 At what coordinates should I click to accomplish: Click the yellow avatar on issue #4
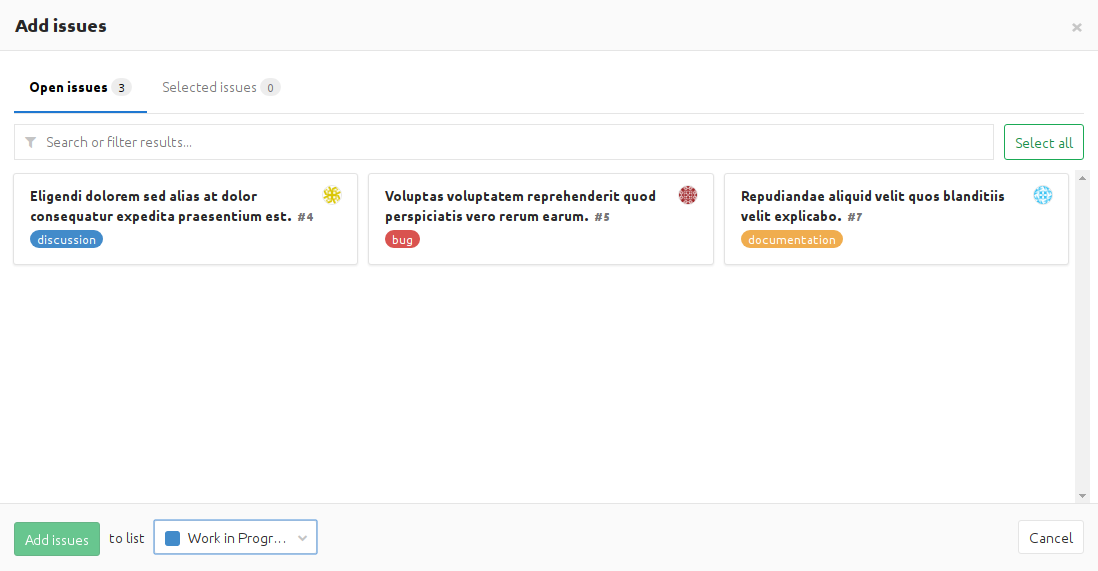pyautogui.click(x=332, y=195)
